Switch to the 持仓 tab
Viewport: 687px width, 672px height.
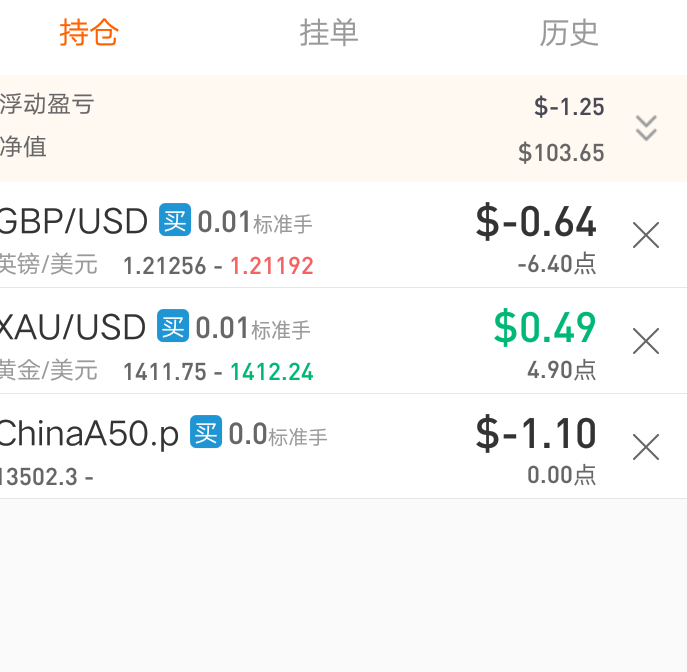(89, 33)
